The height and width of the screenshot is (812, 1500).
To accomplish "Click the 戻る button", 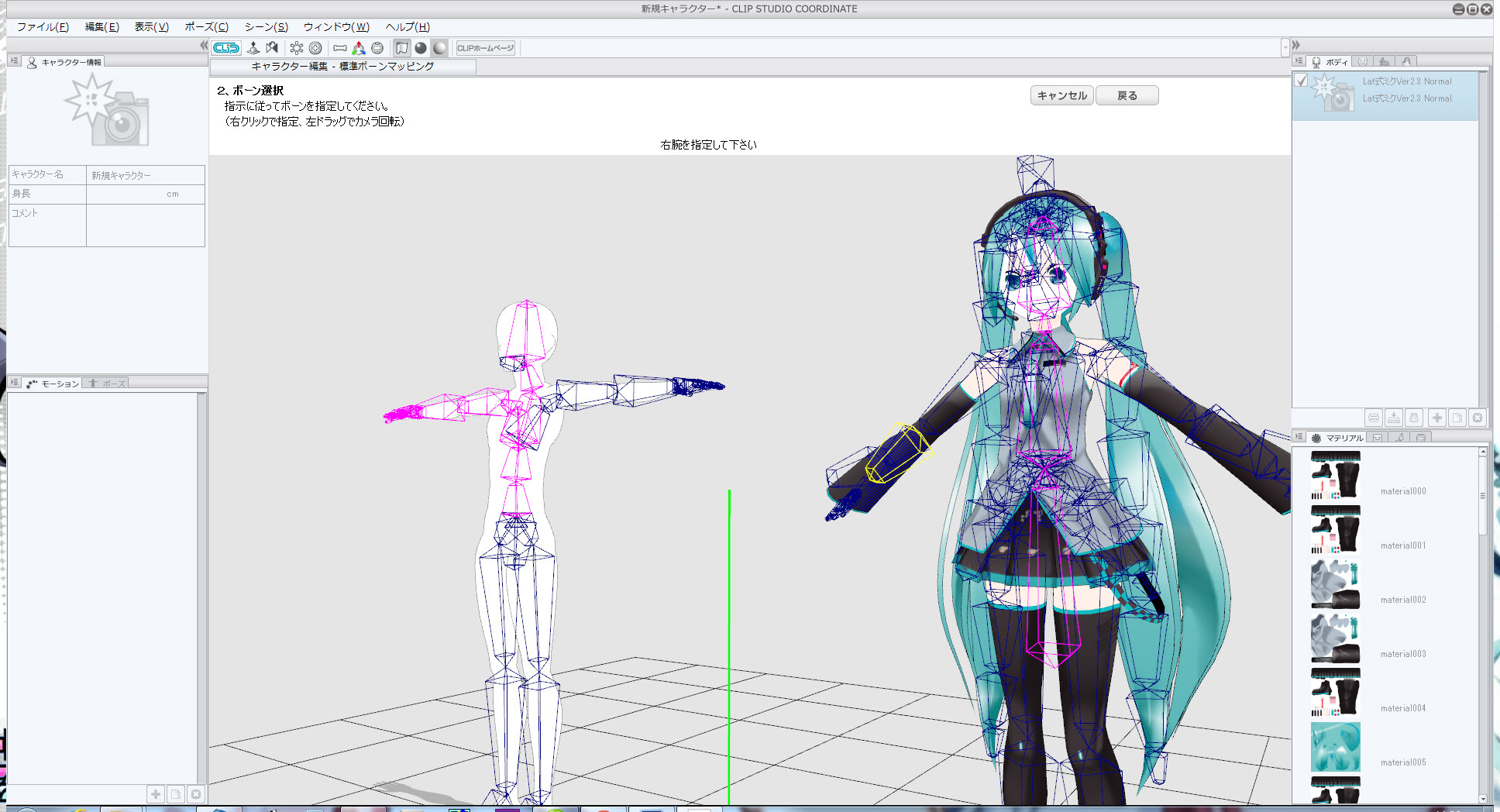I will point(1127,95).
